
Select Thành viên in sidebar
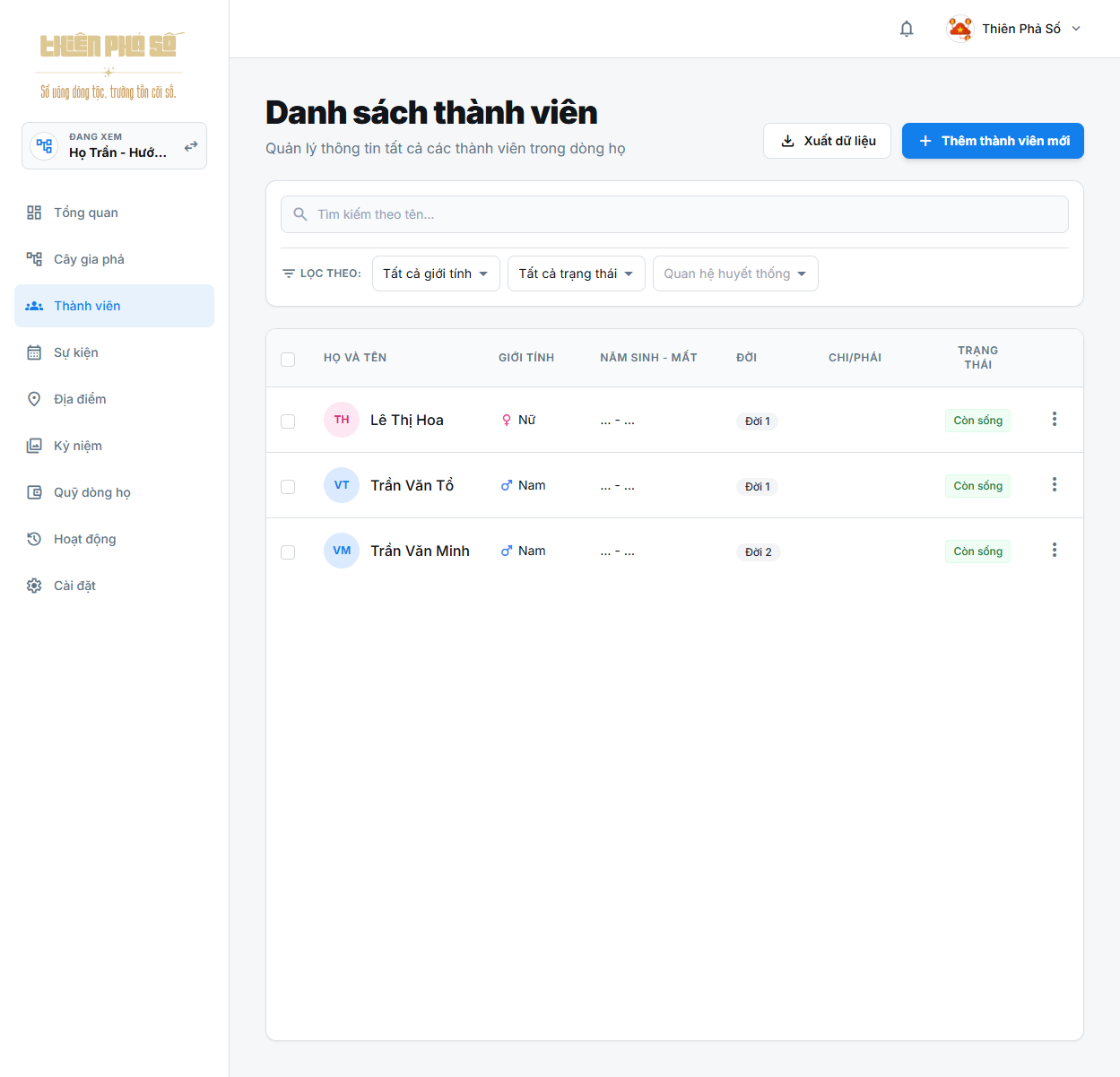click(x=114, y=306)
